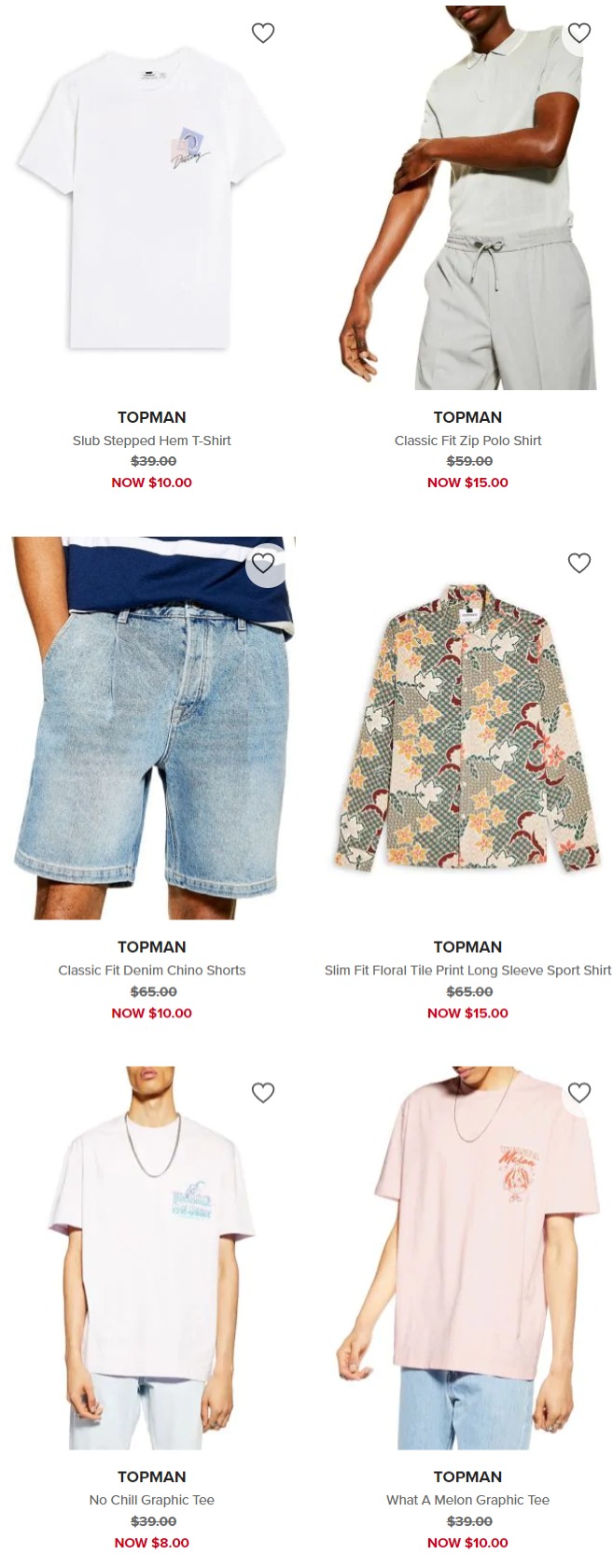Click the NOW $8.00 sale price
Image resolution: width=613 pixels, height=1568 pixels.
152,1543
